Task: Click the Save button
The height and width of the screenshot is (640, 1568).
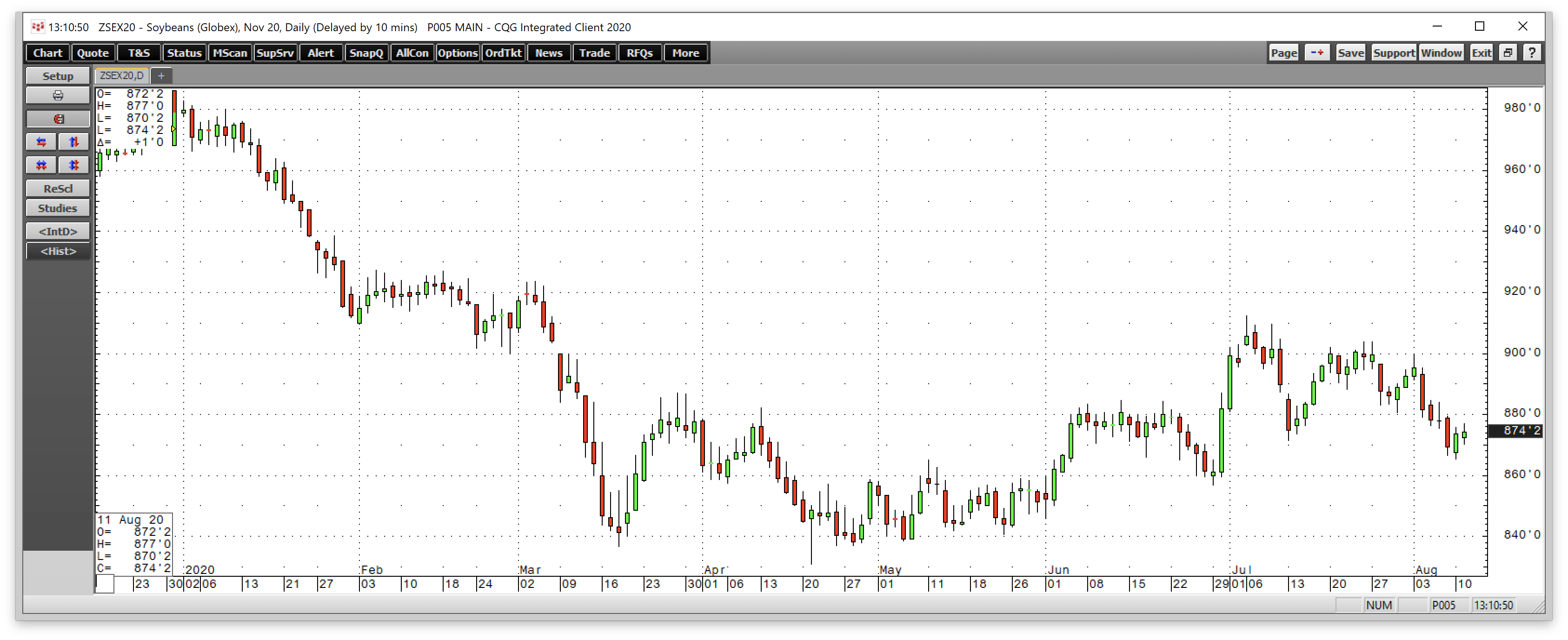Action: 1351,53
